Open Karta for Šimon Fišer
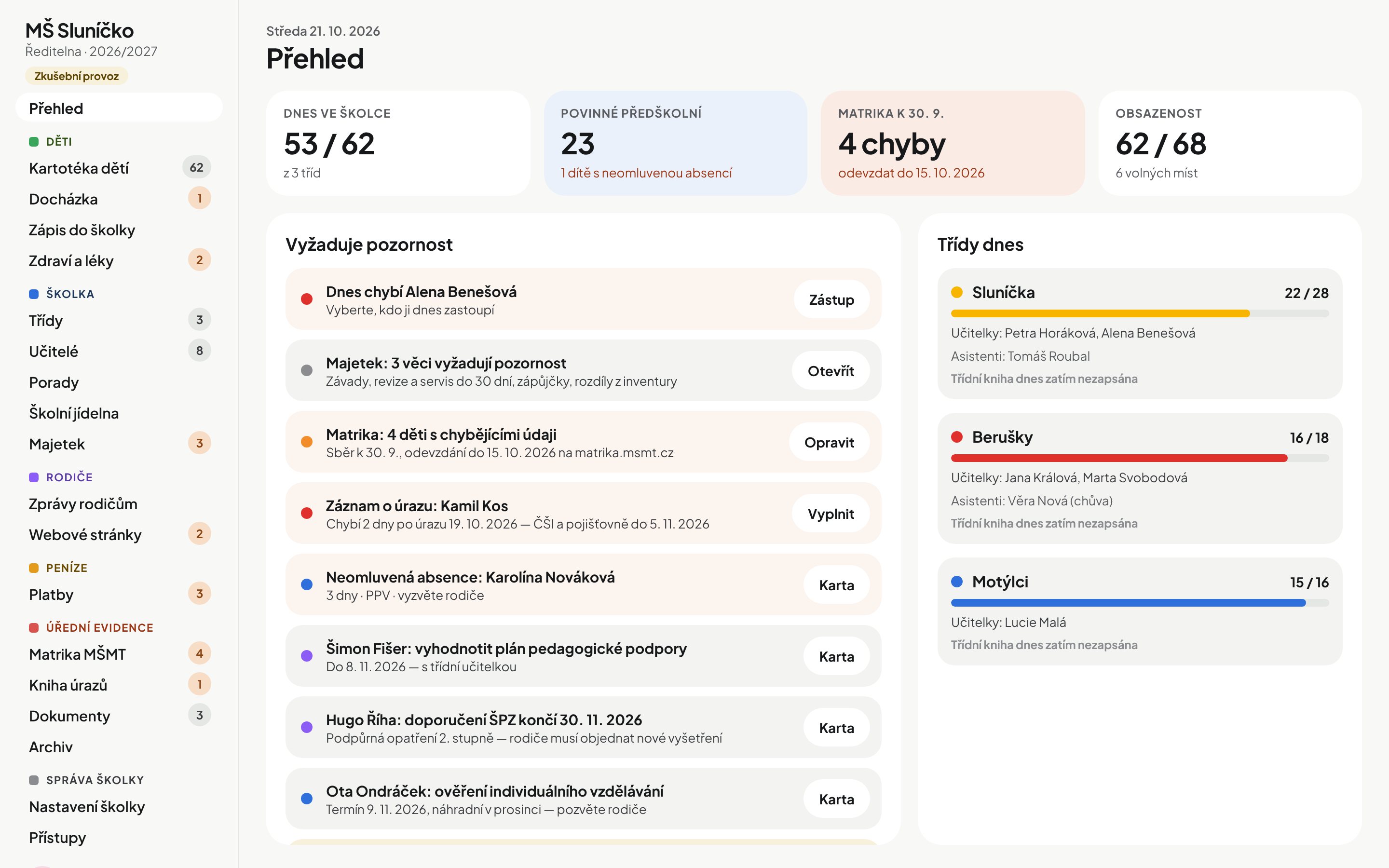 (x=836, y=656)
